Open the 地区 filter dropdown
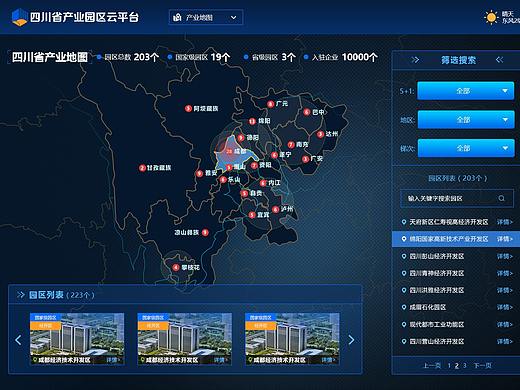 [x=466, y=120]
